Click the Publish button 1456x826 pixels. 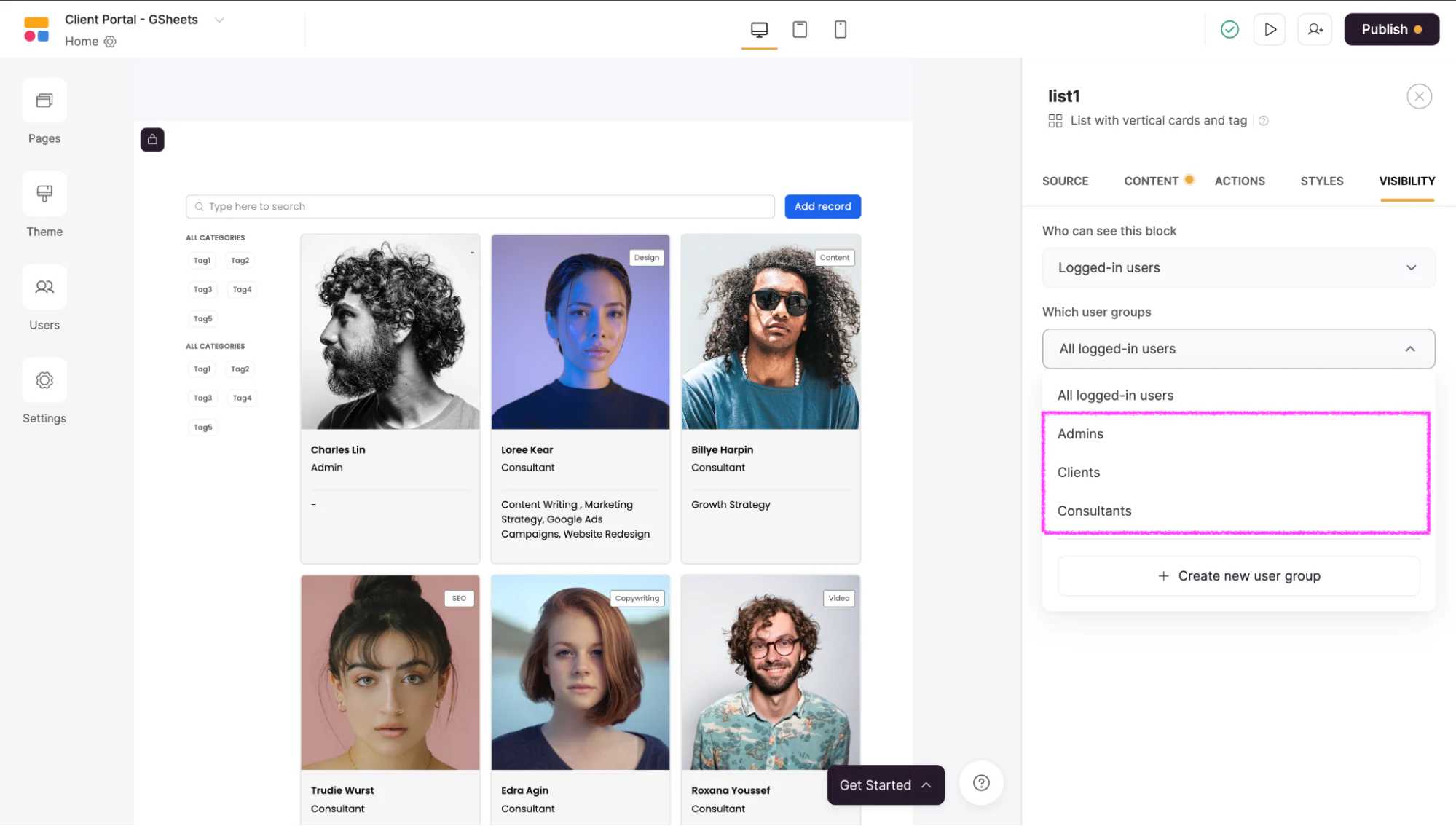(x=1391, y=29)
